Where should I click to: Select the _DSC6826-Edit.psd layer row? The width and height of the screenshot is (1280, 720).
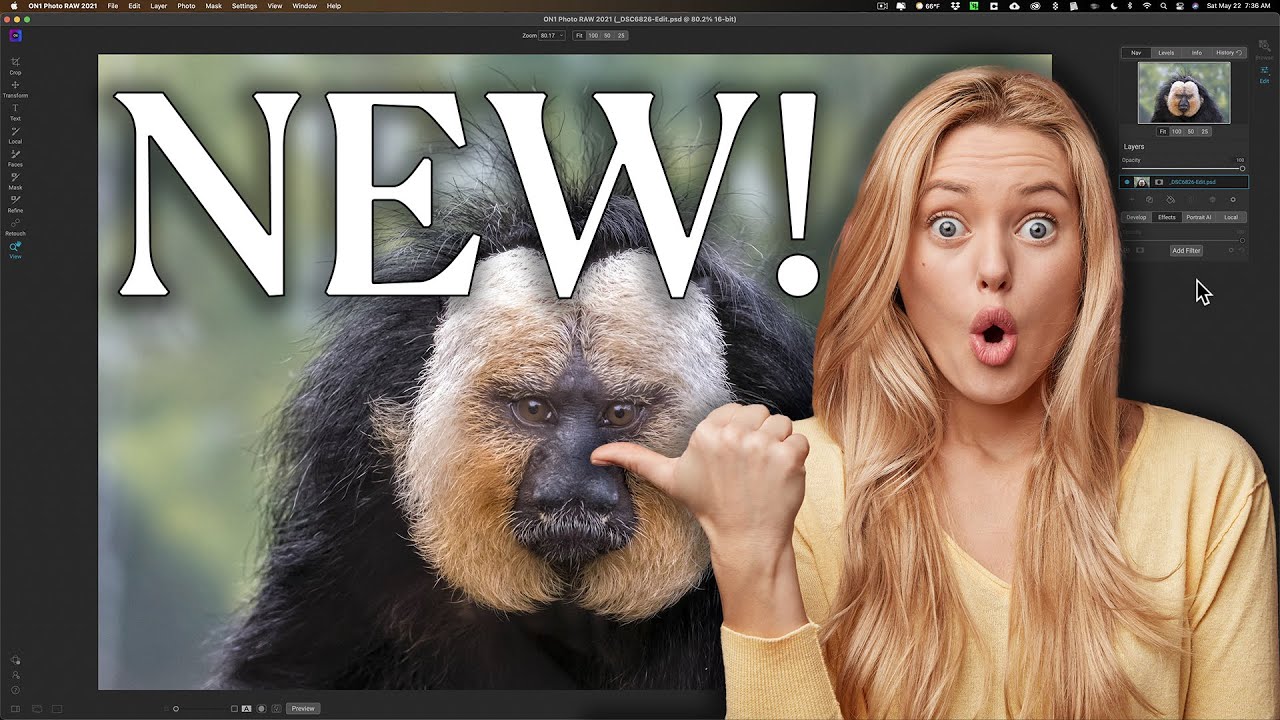pos(1184,182)
